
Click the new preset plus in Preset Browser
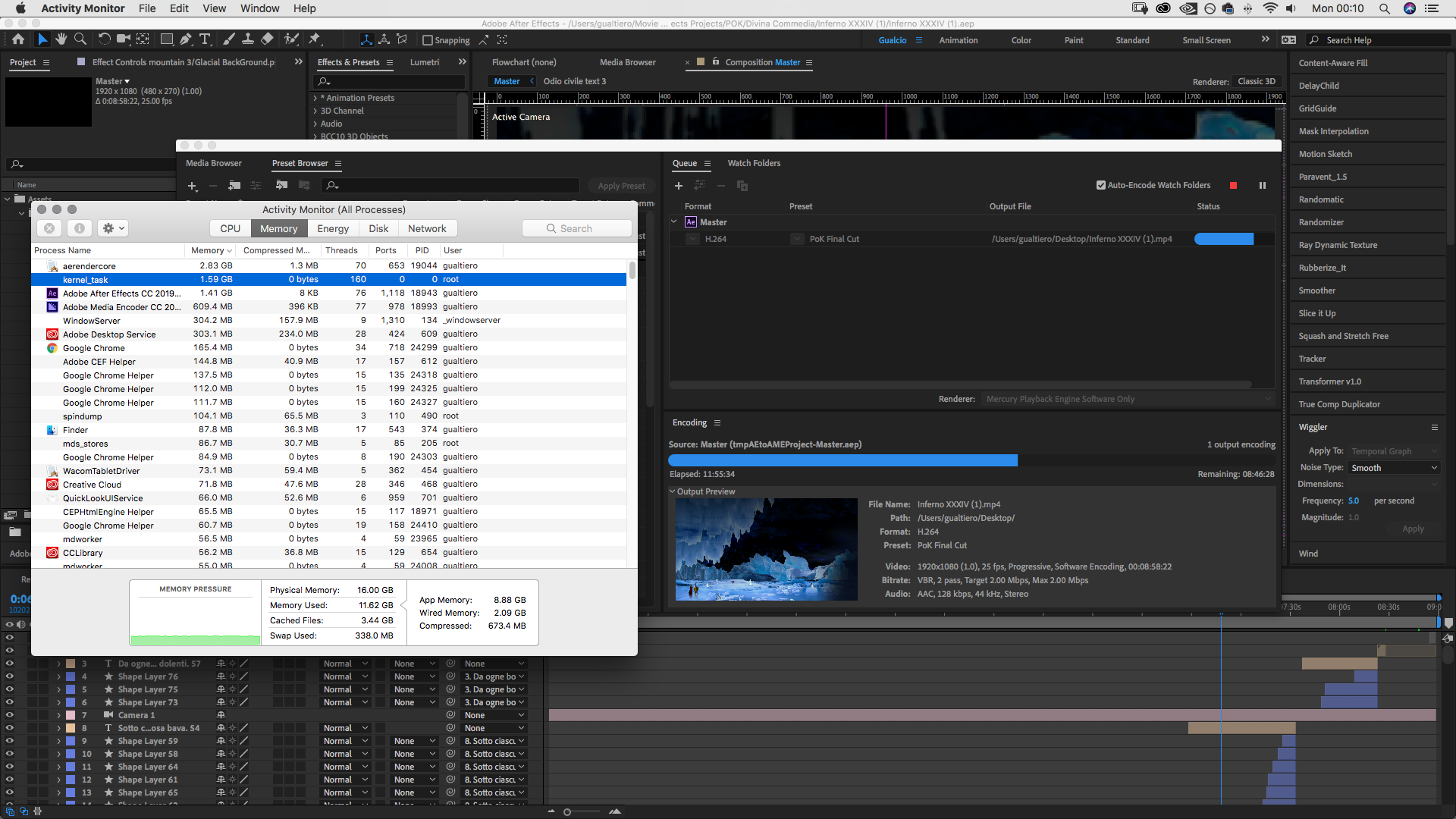click(x=193, y=186)
